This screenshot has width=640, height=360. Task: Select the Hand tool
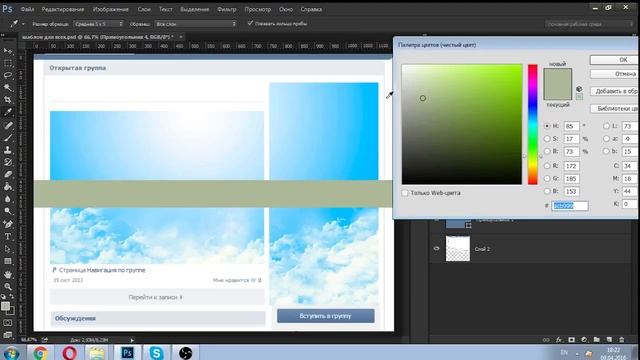[8, 274]
